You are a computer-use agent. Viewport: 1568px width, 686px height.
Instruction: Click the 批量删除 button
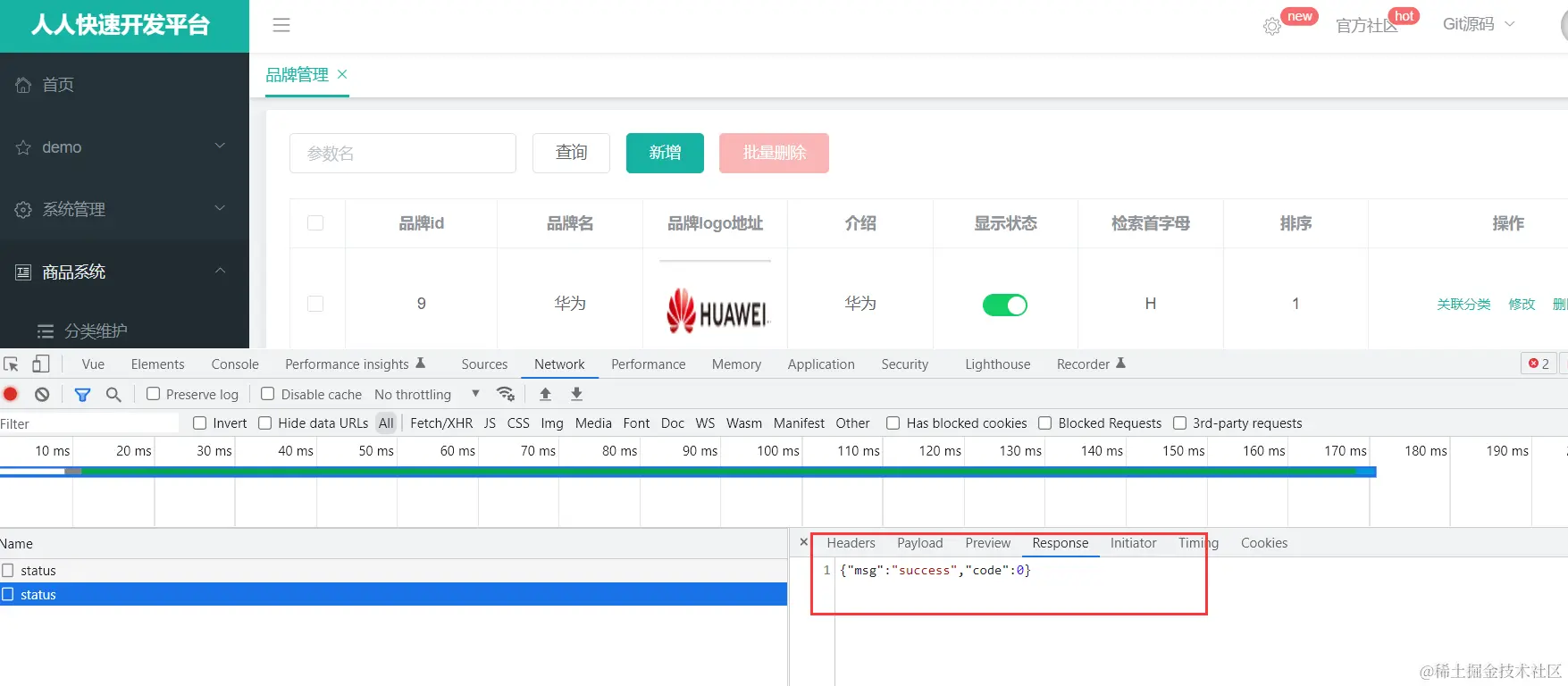[x=774, y=153]
